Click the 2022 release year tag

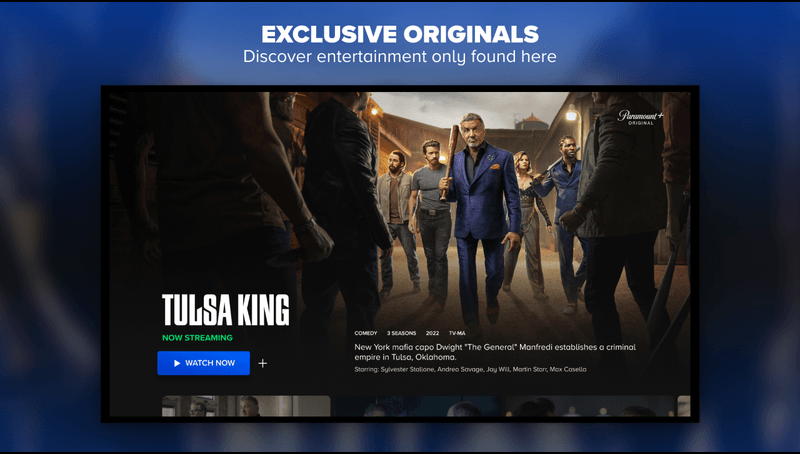point(432,333)
